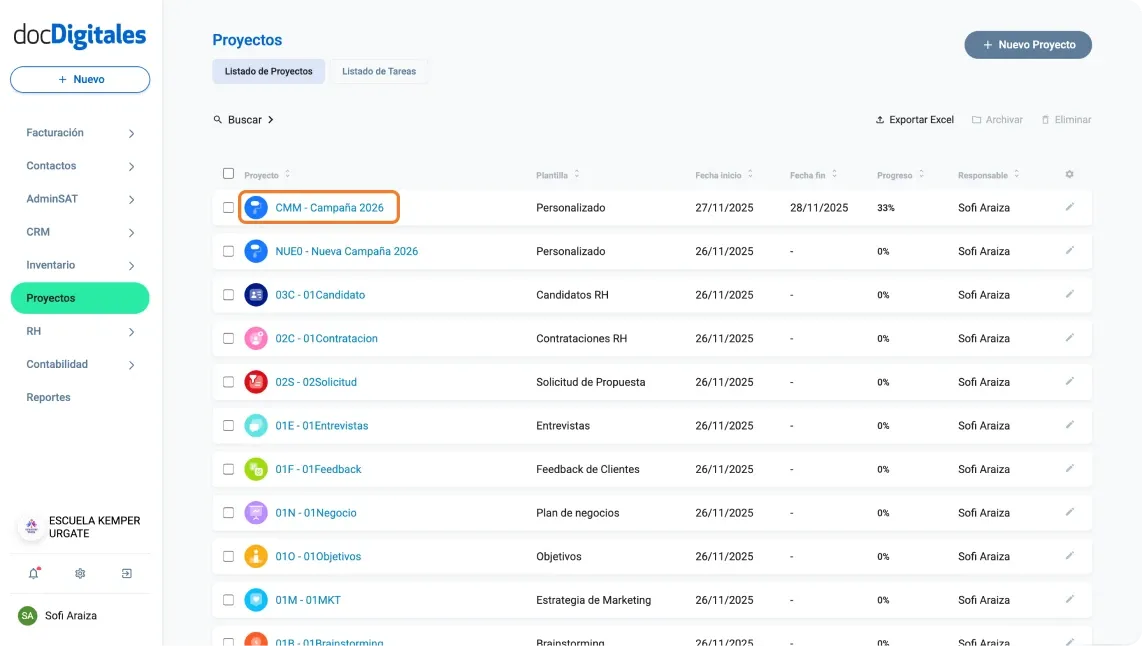Click the edit pencil for NUE0 - Nueva Campaña 2026
This screenshot has height=646, width=1142.
(1070, 251)
